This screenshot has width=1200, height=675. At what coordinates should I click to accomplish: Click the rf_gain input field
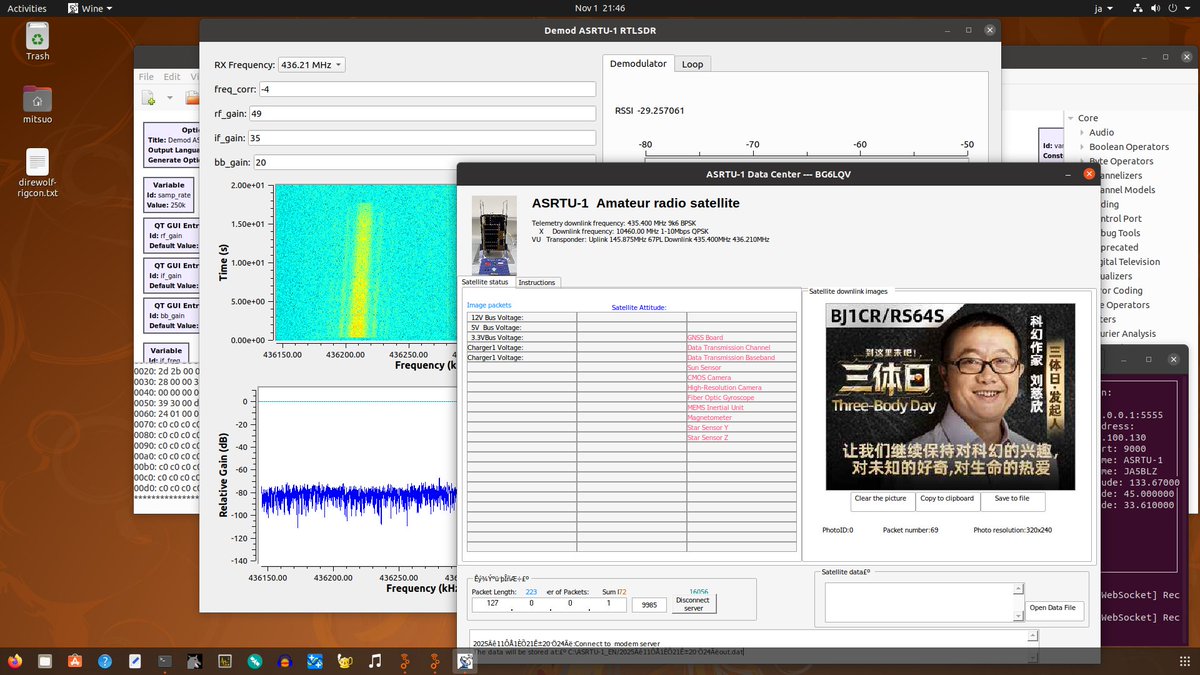click(423, 113)
